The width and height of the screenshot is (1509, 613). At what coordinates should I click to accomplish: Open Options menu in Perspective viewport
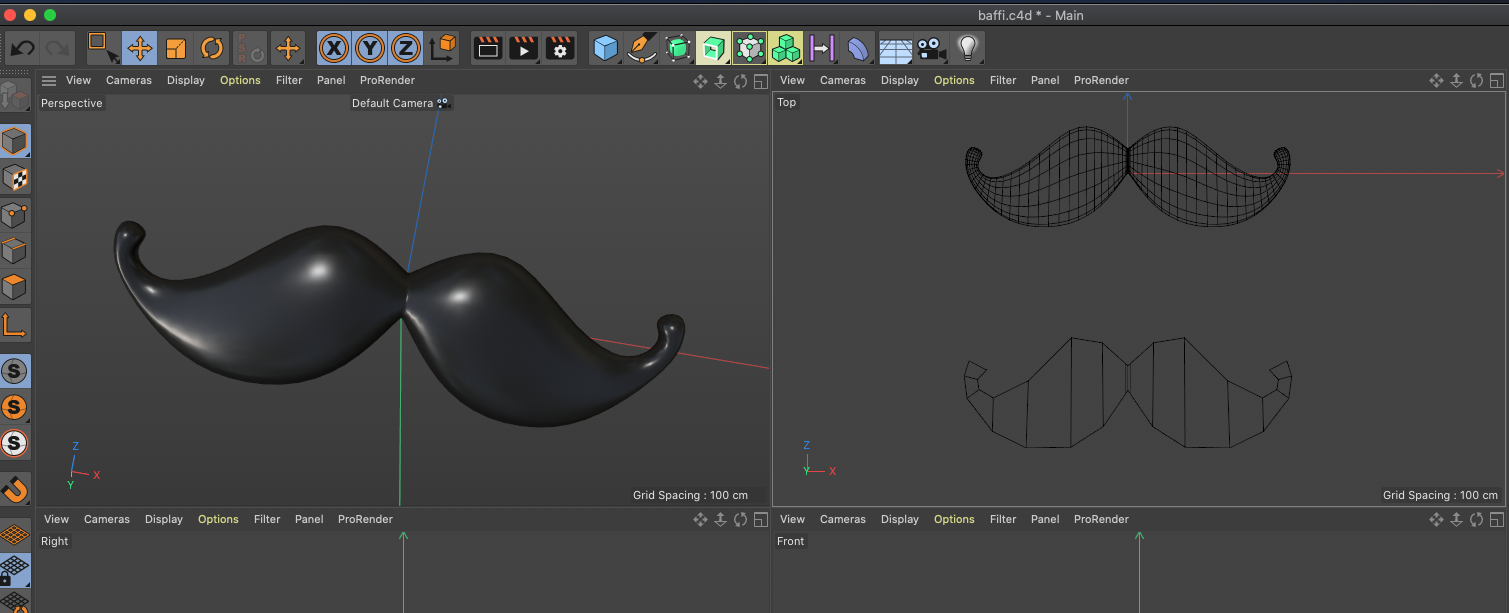click(240, 80)
